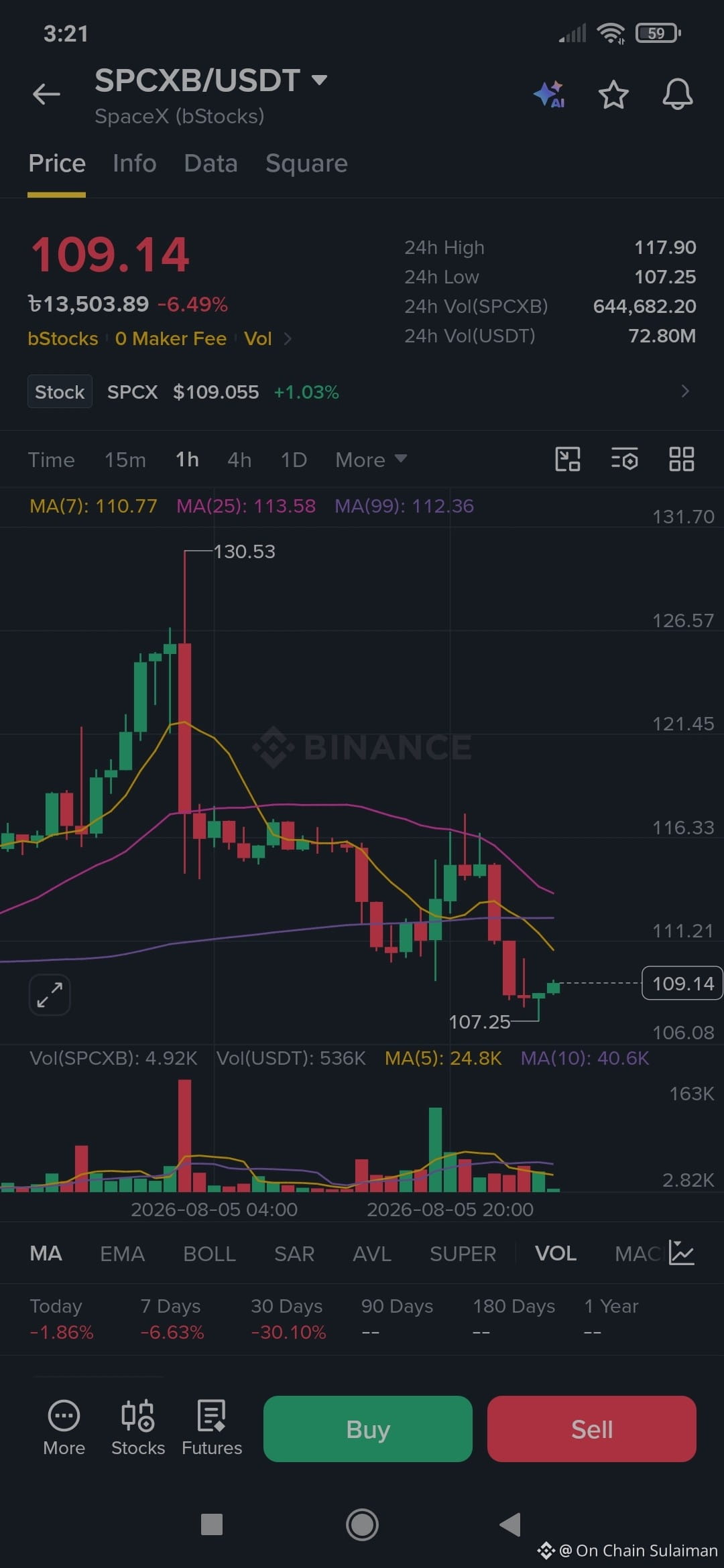Expand chart to fullscreen

click(x=50, y=994)
